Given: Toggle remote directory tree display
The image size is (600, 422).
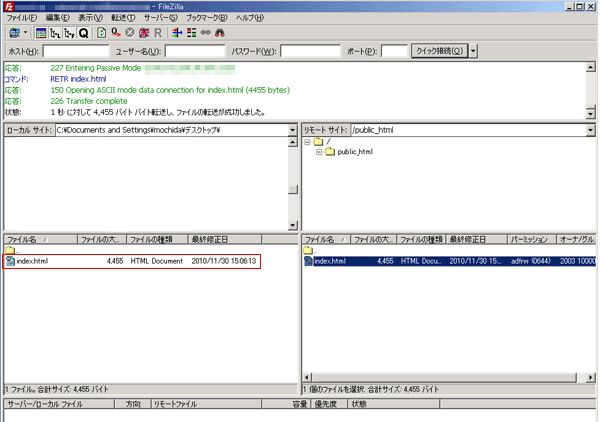Looking at the screenshot, I should (69, 33).
